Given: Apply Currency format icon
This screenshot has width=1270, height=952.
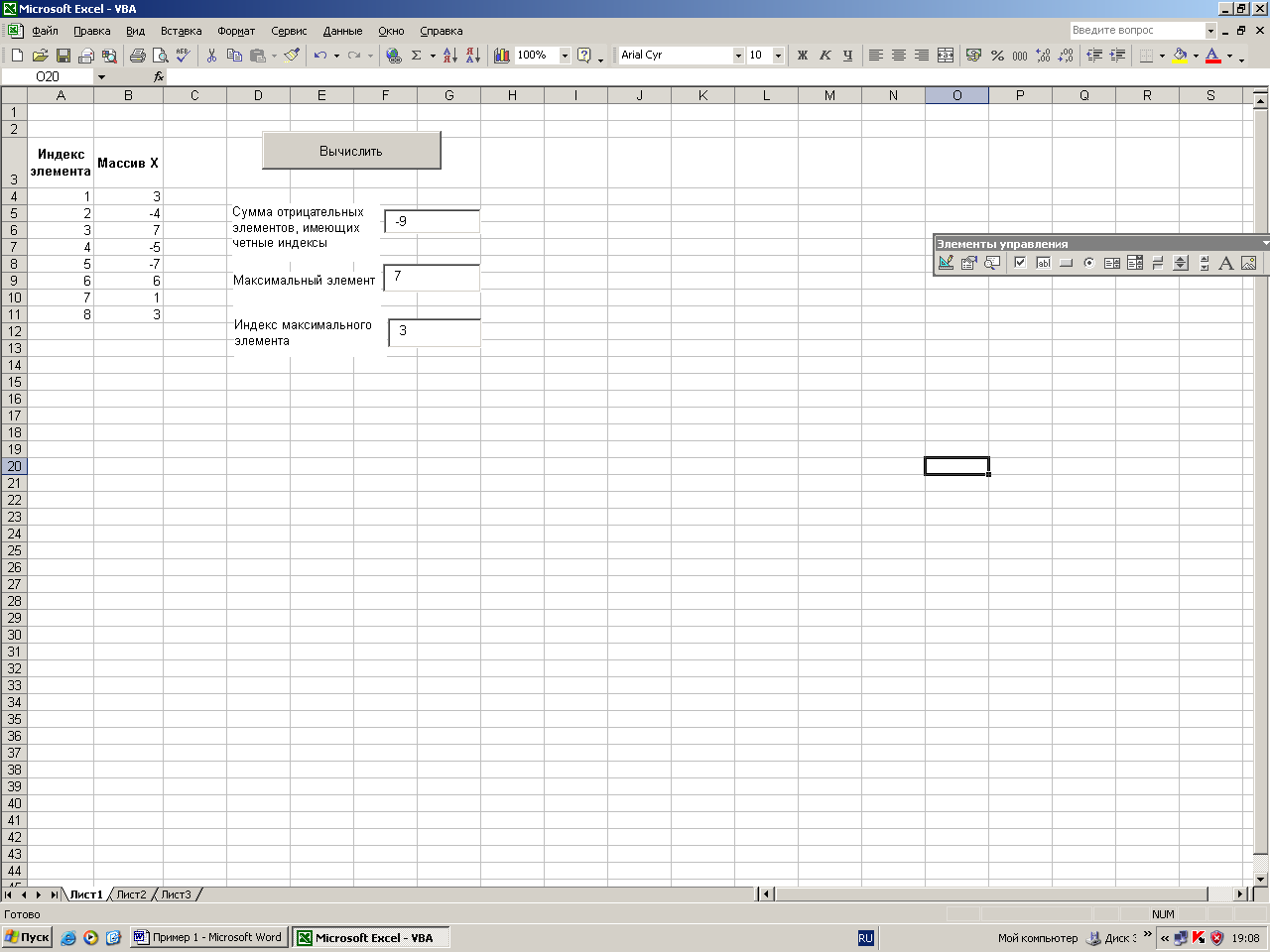Looking at the screenshot, I should coord(973,56).
